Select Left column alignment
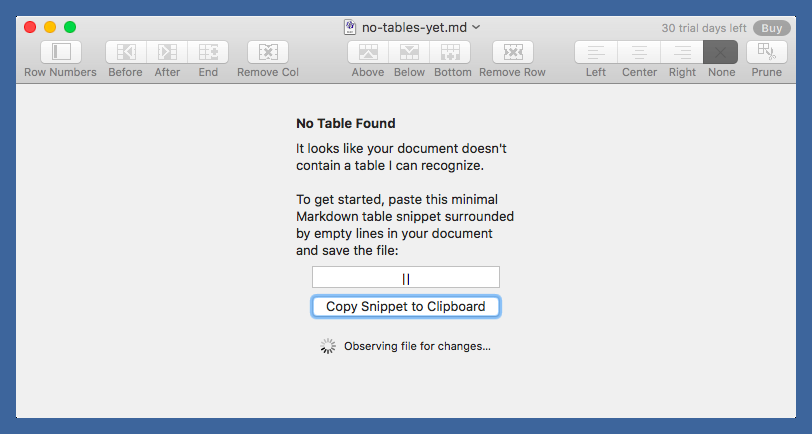Viewport: 812px width, 434px height. click(x=596, y=52)
